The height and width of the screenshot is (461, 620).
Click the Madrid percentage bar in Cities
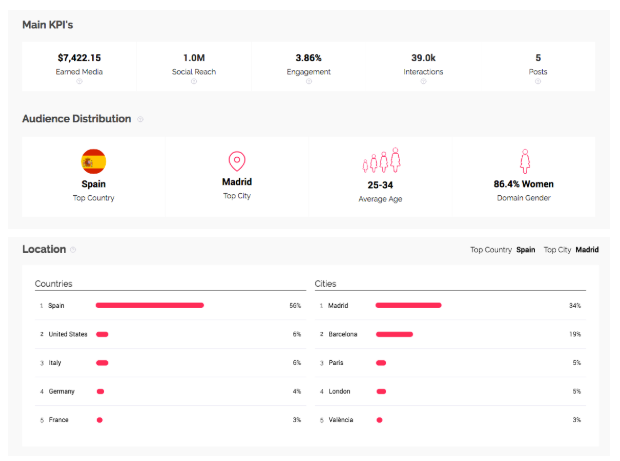[408, 305]
